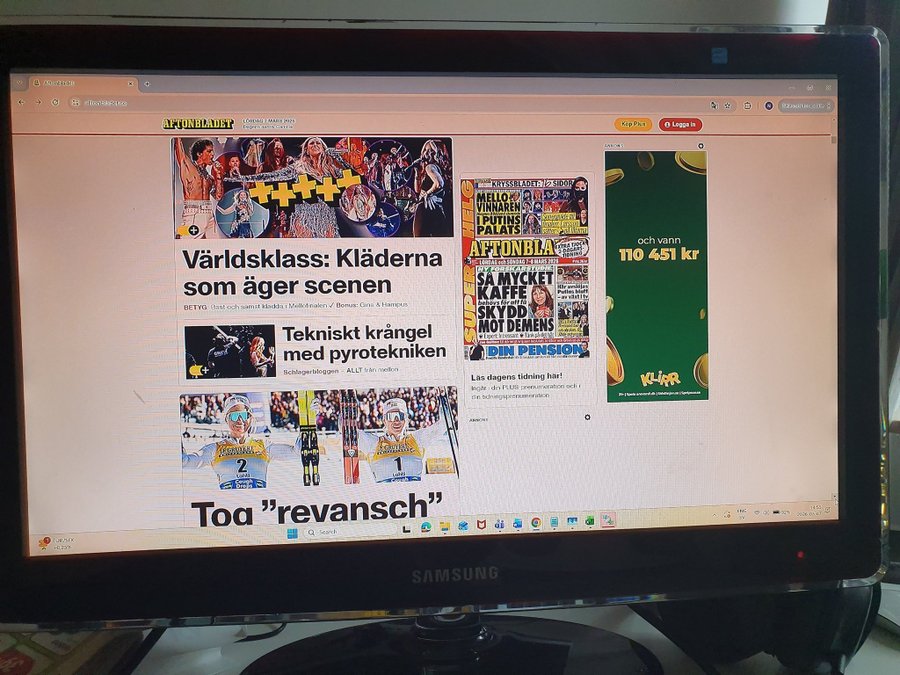Image resolution: width=900 pixels, height=675 pixels.
Task: Open Microsoft Edge from the taskbar
Action: coord(427,524)
